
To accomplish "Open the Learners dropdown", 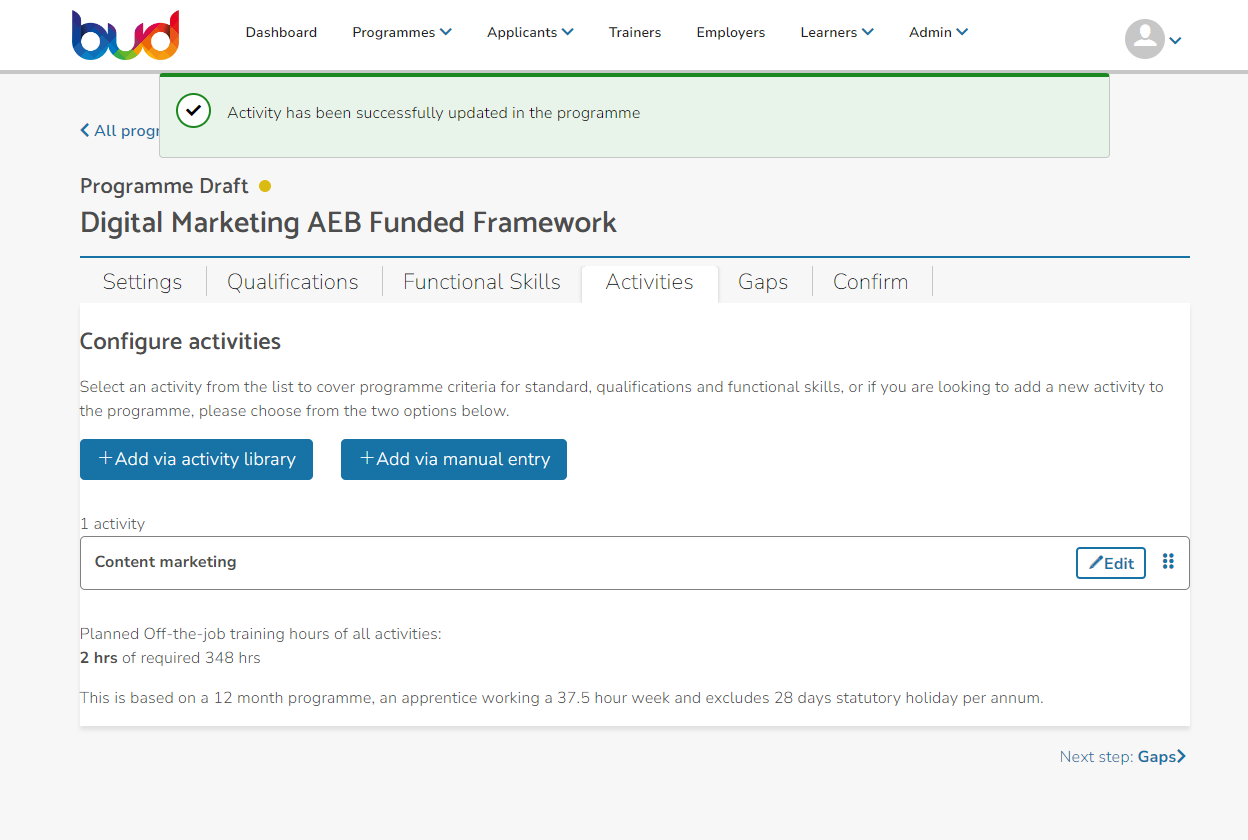I will point(836,32).
